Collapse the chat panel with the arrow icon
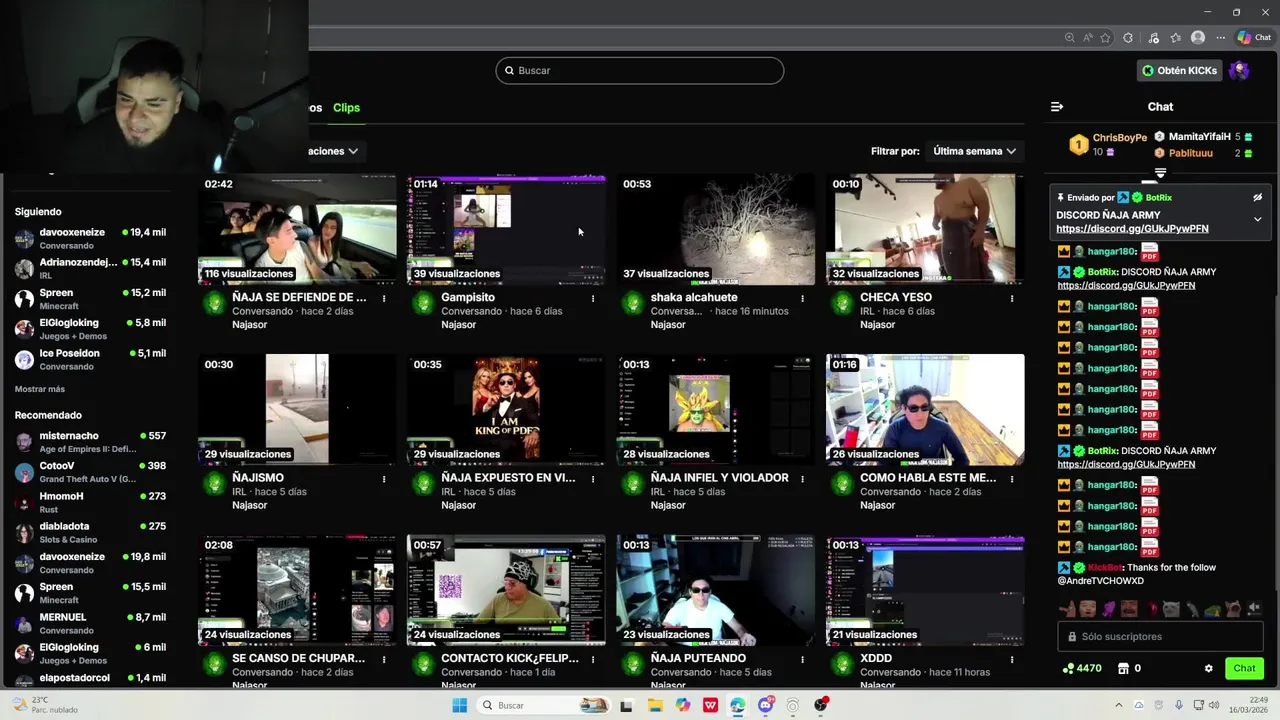The height and width of the screenshot is (720, 1280). coord(1057,107)
